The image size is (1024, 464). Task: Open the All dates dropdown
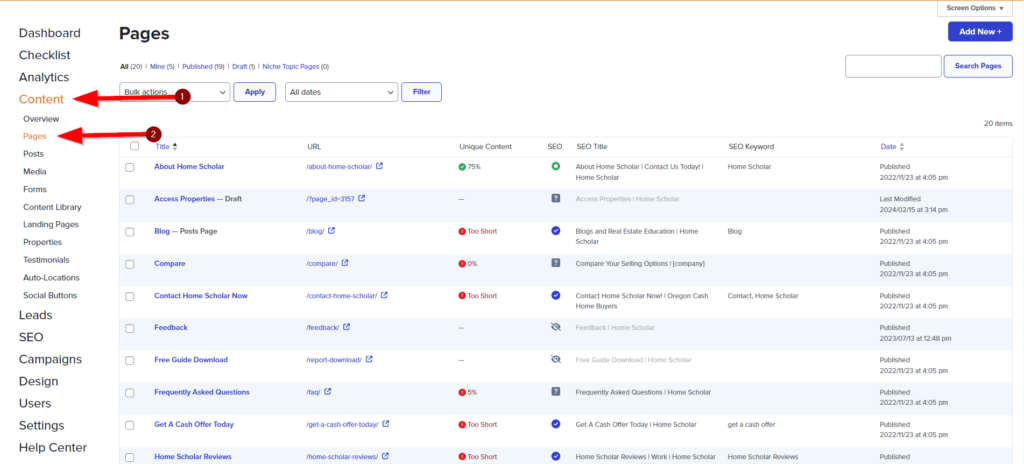(x=342, y=92)
